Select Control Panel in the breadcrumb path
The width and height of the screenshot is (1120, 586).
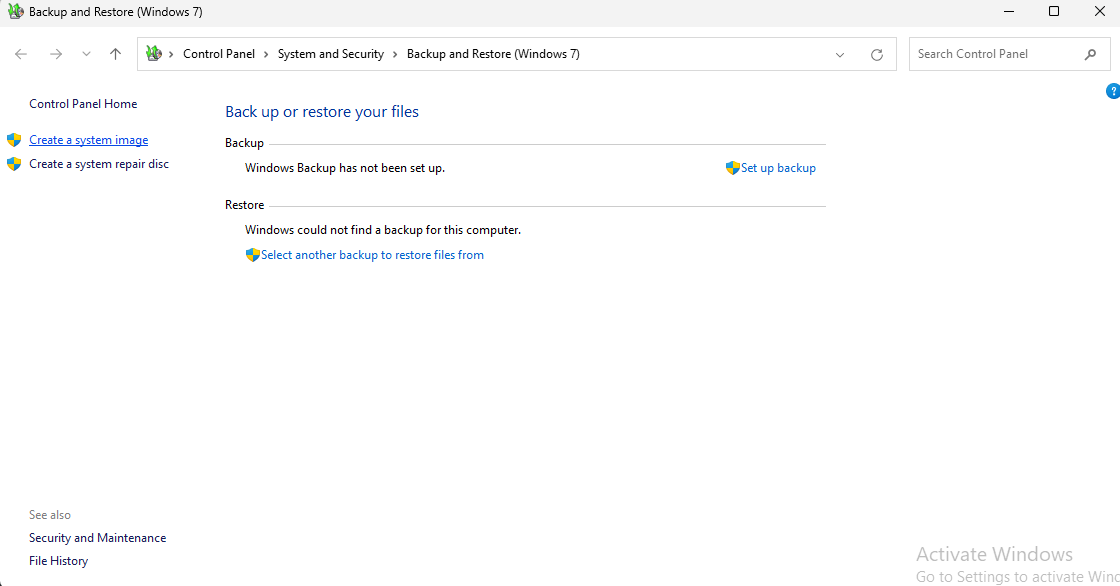pyautogui.click(x=219, y=54)
